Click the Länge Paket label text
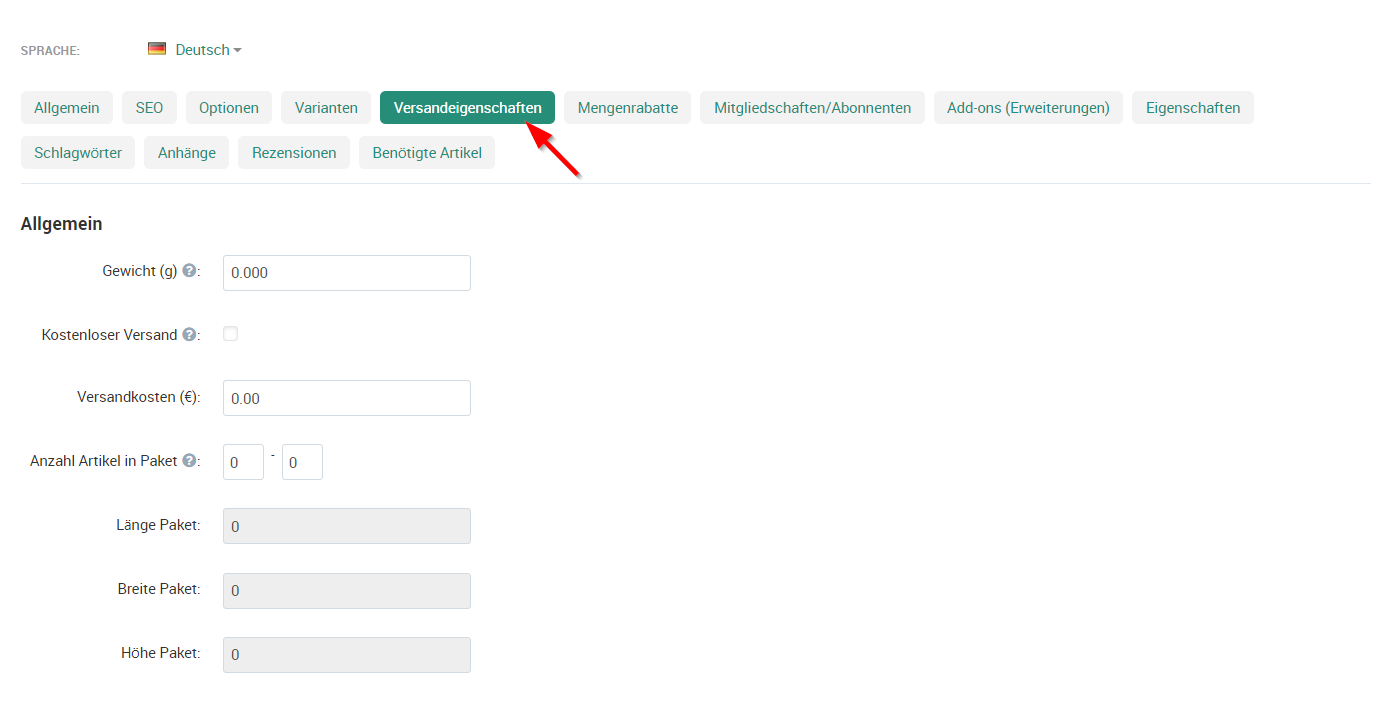Image resolution: width=1389 pixels, height=722 pixels. [158, 525]
